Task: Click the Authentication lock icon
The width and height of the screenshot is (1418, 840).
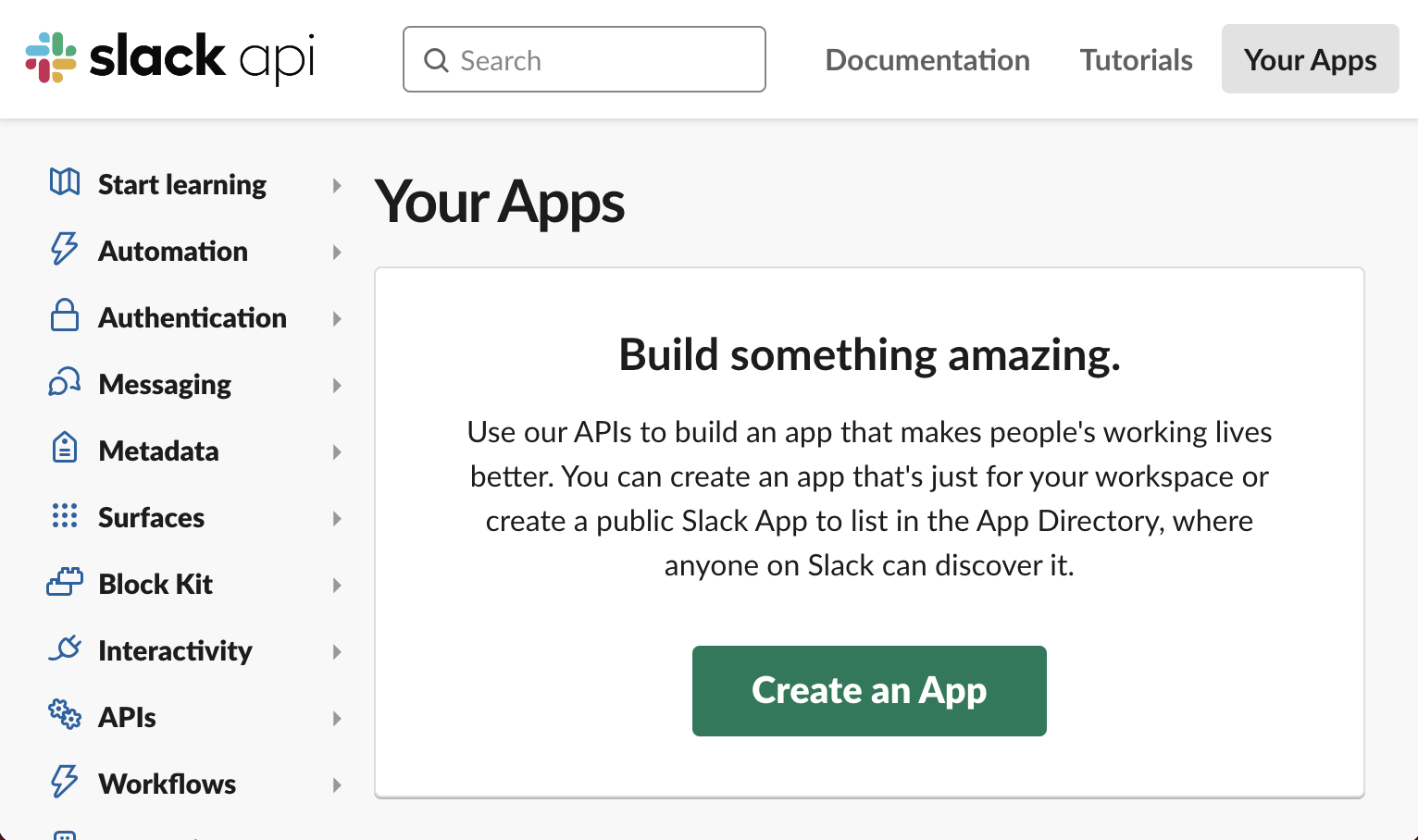Action: (x=65, y=315)
